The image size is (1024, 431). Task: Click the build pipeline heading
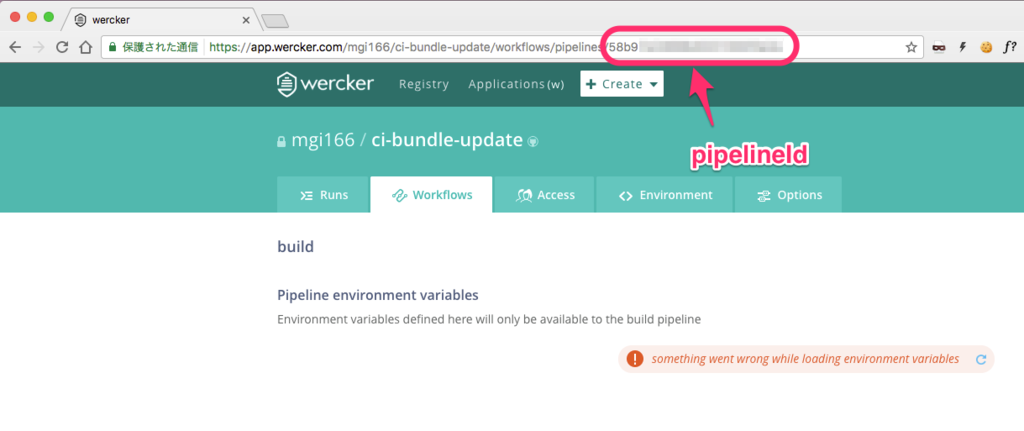[296, 247]
